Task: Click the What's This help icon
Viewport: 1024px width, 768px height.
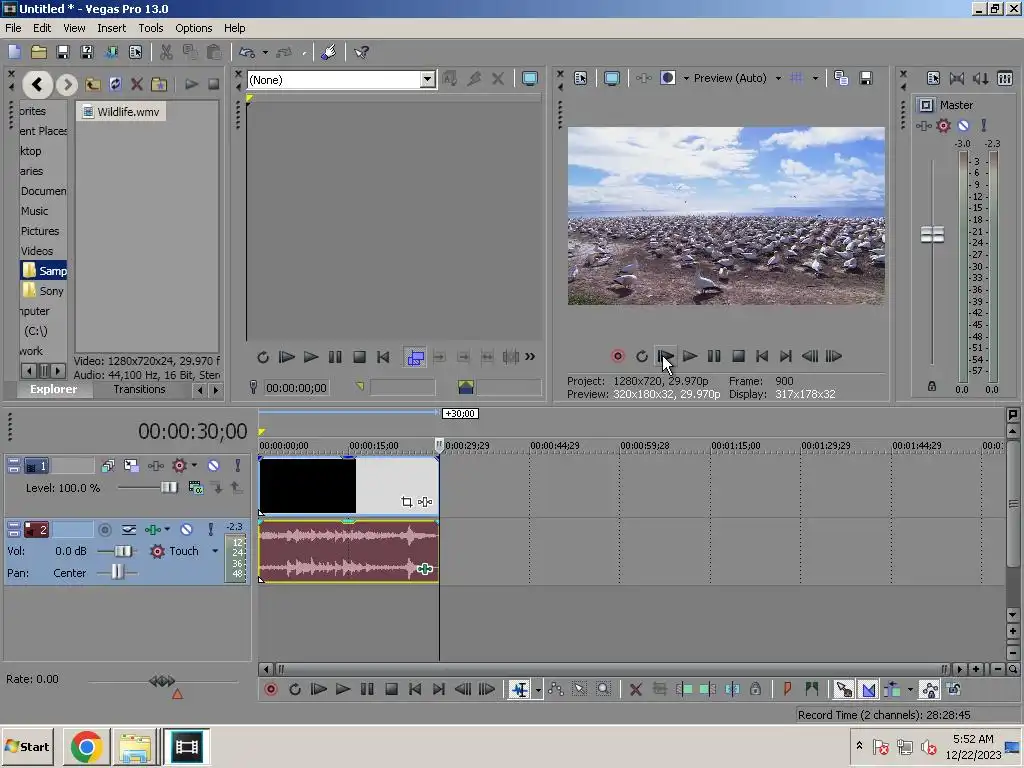Action: point(361,52)
